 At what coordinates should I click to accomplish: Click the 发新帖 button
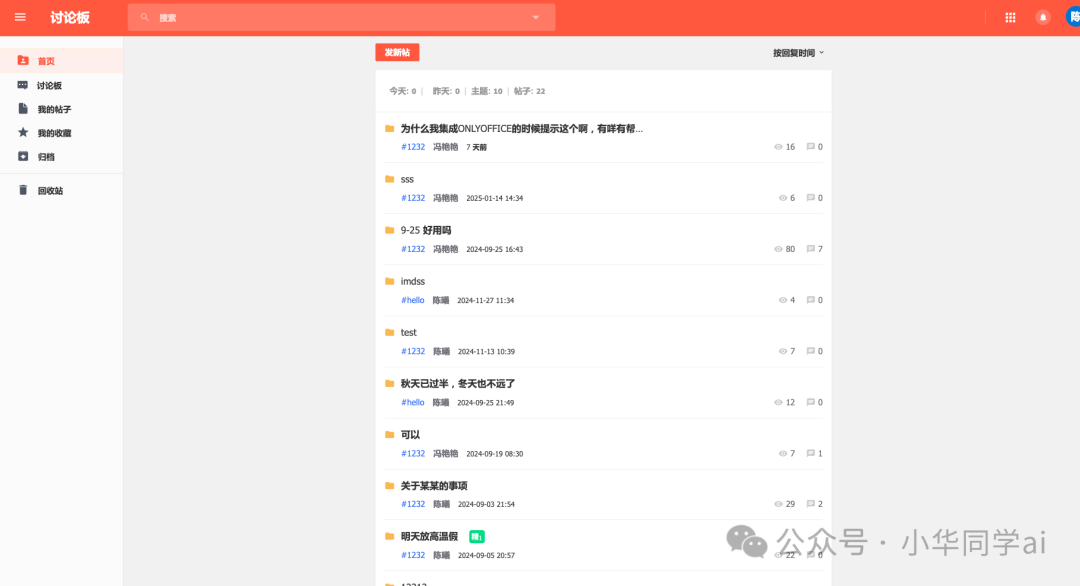click(397, 52)
